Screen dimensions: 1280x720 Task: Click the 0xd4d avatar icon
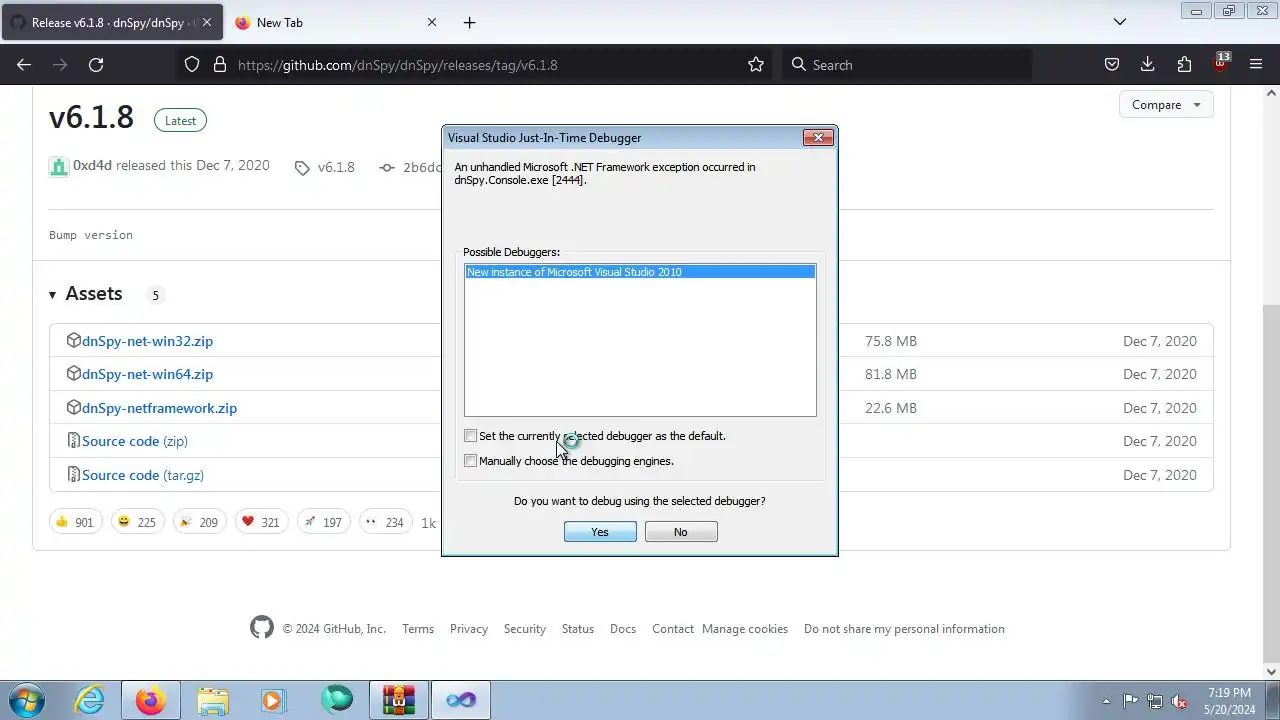(x=59, y=166)
